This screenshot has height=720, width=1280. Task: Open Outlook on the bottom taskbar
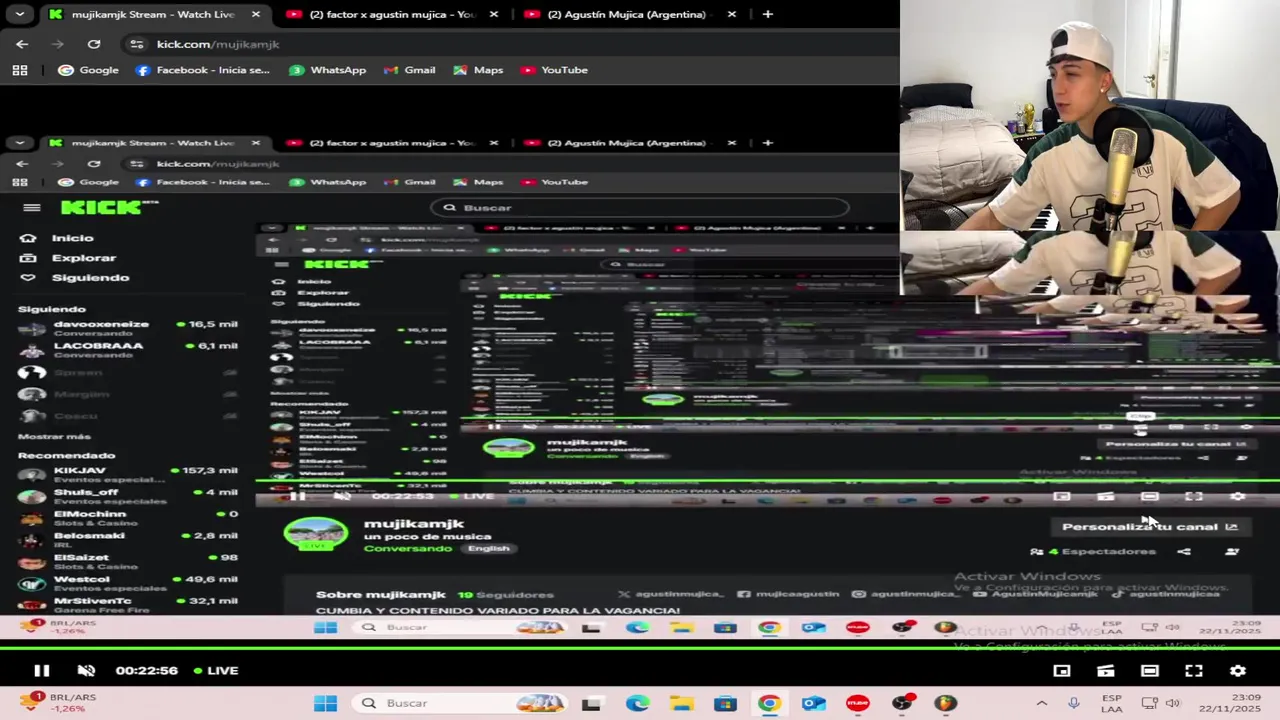tap(813, 703)
